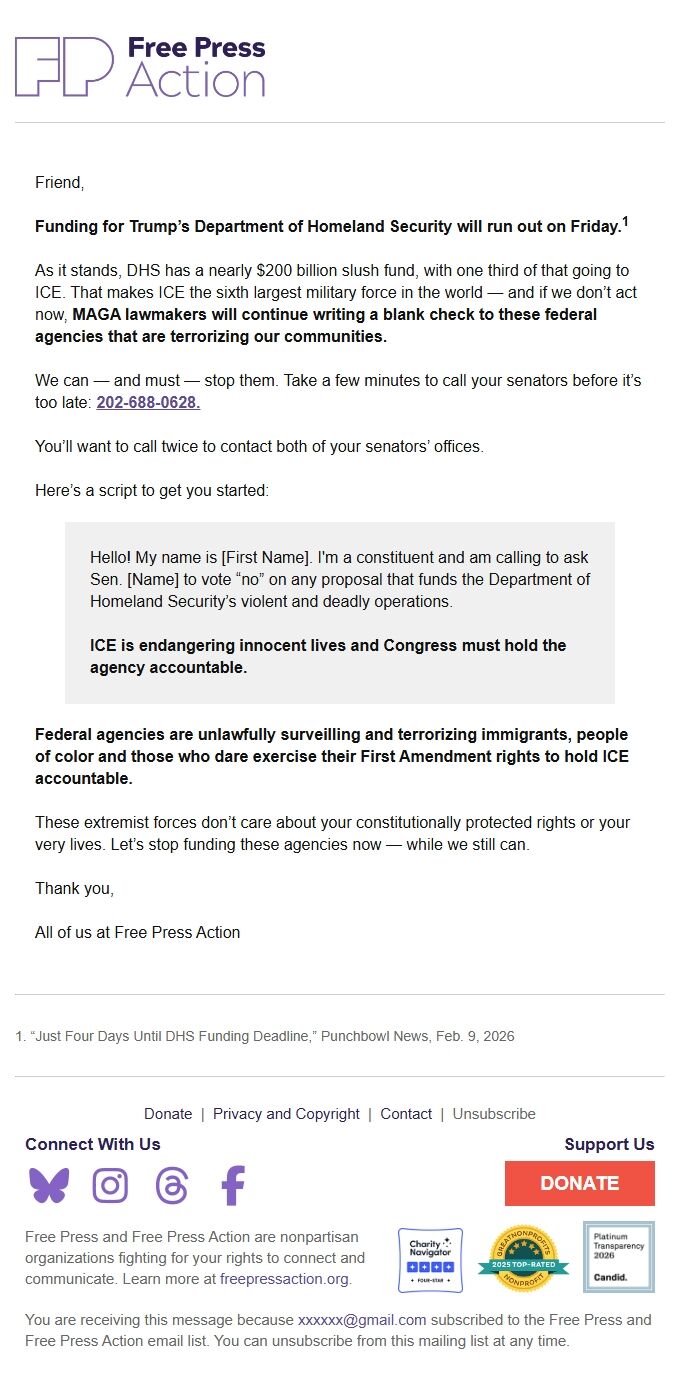This screenshot has height=1377, width=700.
Task: Click the Connect With Us heading
Action: (92, 1144)
